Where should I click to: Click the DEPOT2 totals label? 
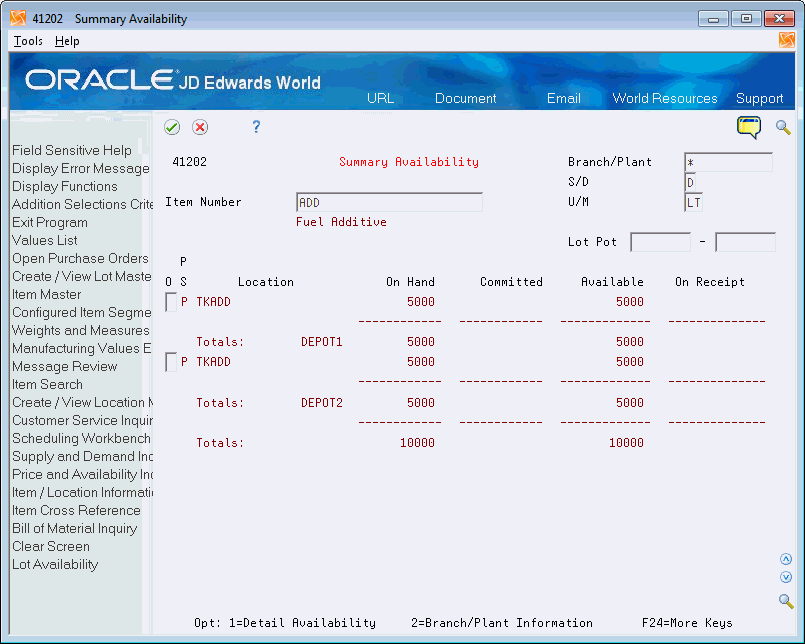321,403
